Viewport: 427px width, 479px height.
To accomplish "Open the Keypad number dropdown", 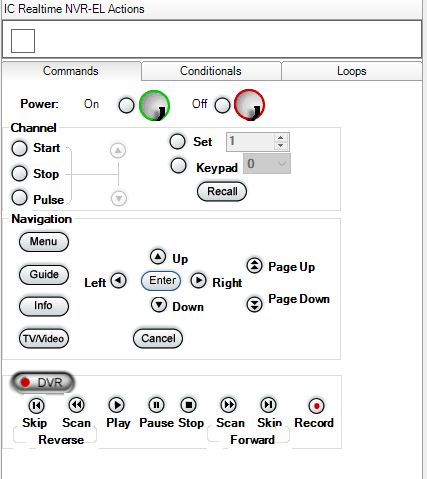I will coord(267,164).
